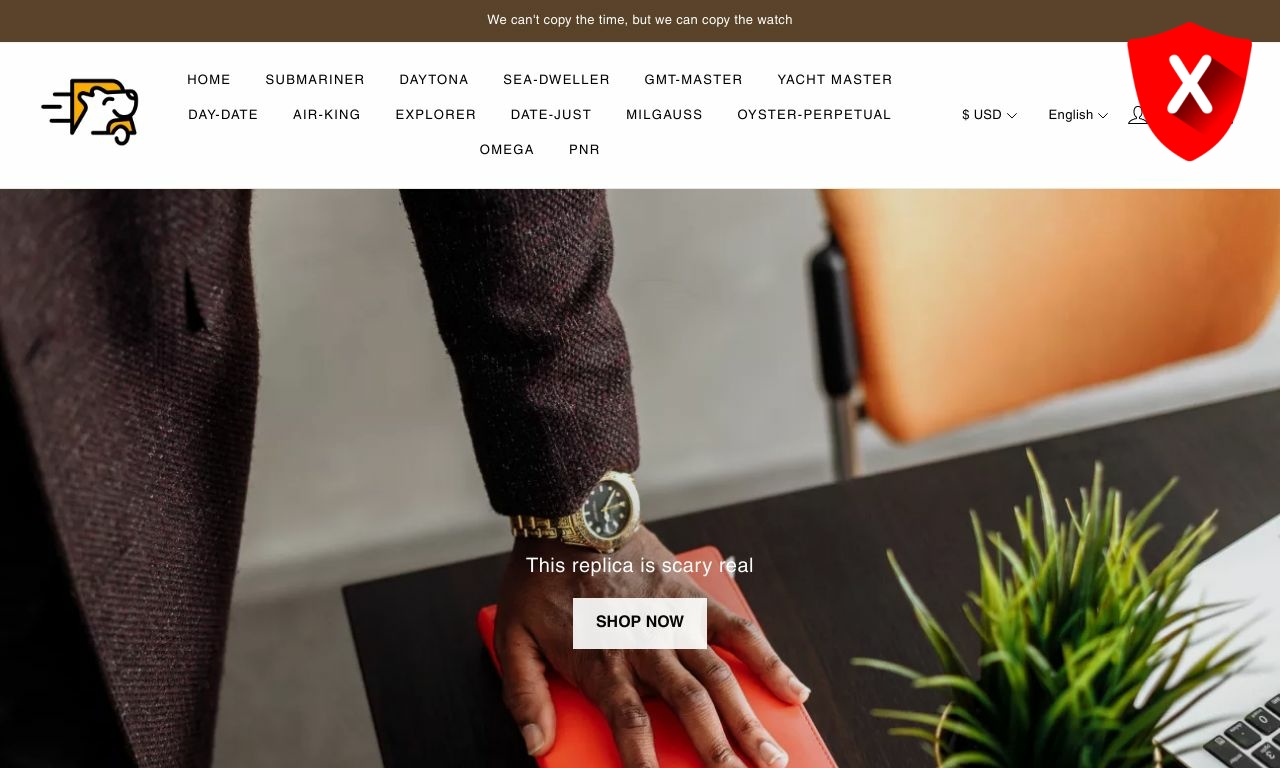Go to the AIR-KING category
The height and width of the screenshot is (768, 1280).
[327, 115]
